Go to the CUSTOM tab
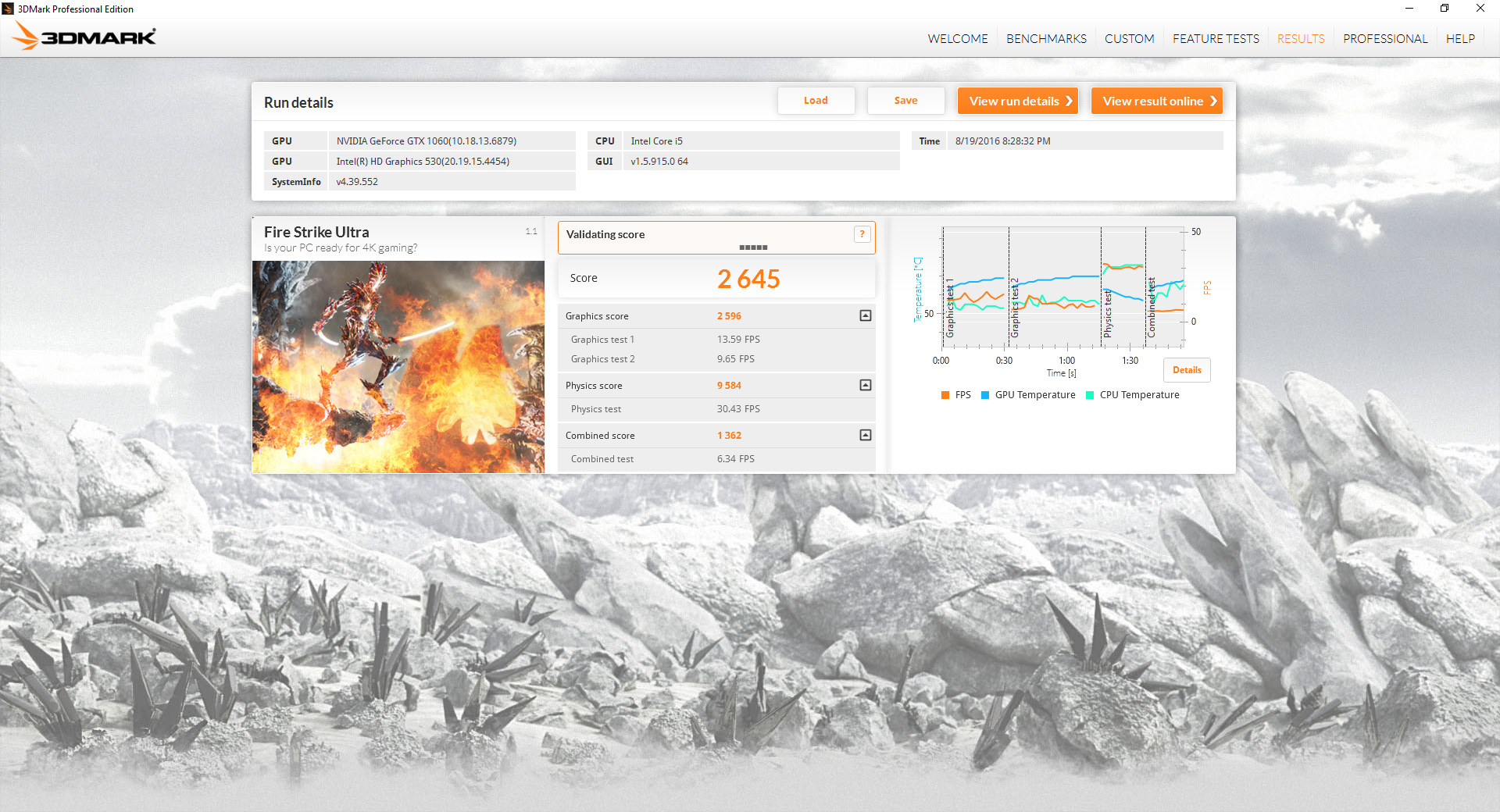Screen dimensions: 1500x812 [x=1129, y=38]
